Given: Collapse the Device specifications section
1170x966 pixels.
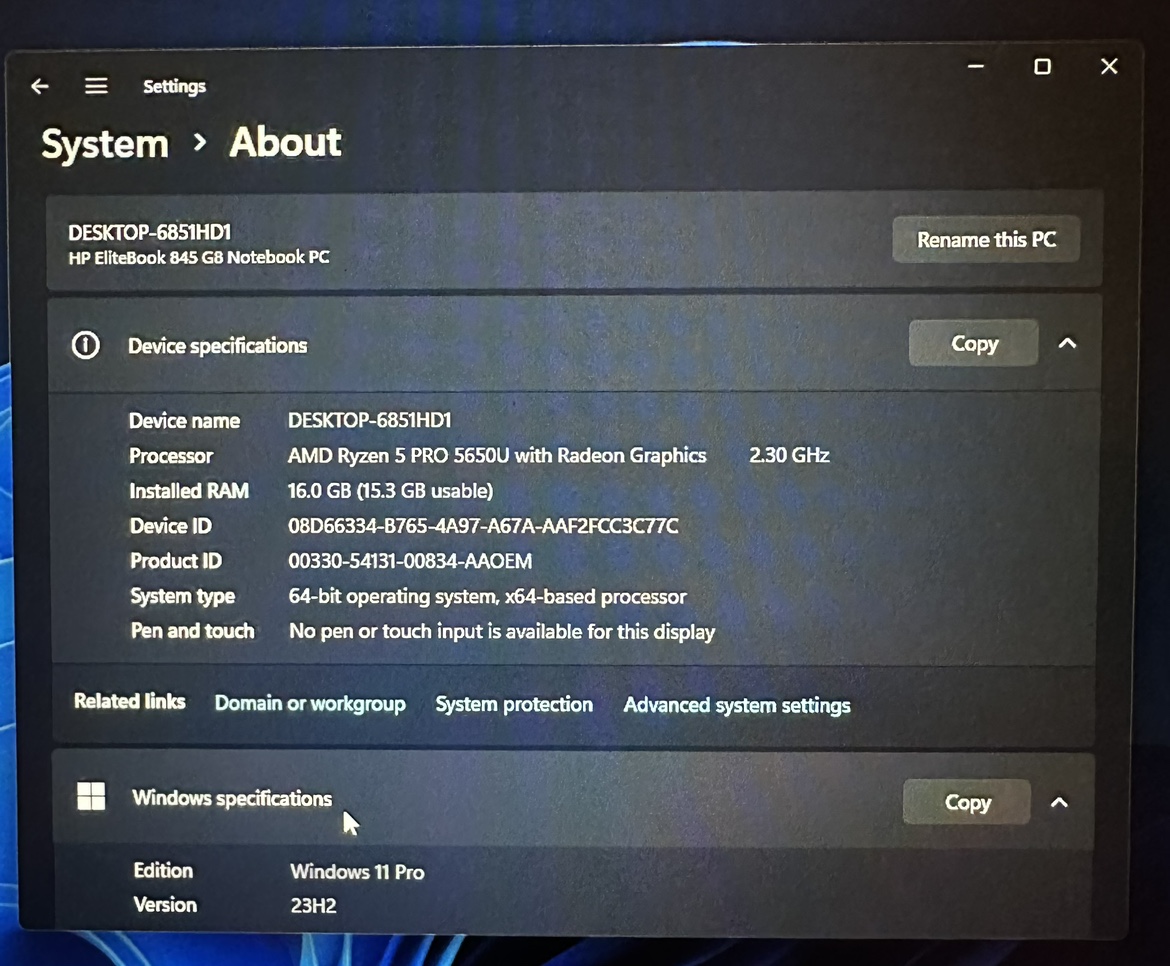Looking at the screenshot, I should click(1067, 343).
